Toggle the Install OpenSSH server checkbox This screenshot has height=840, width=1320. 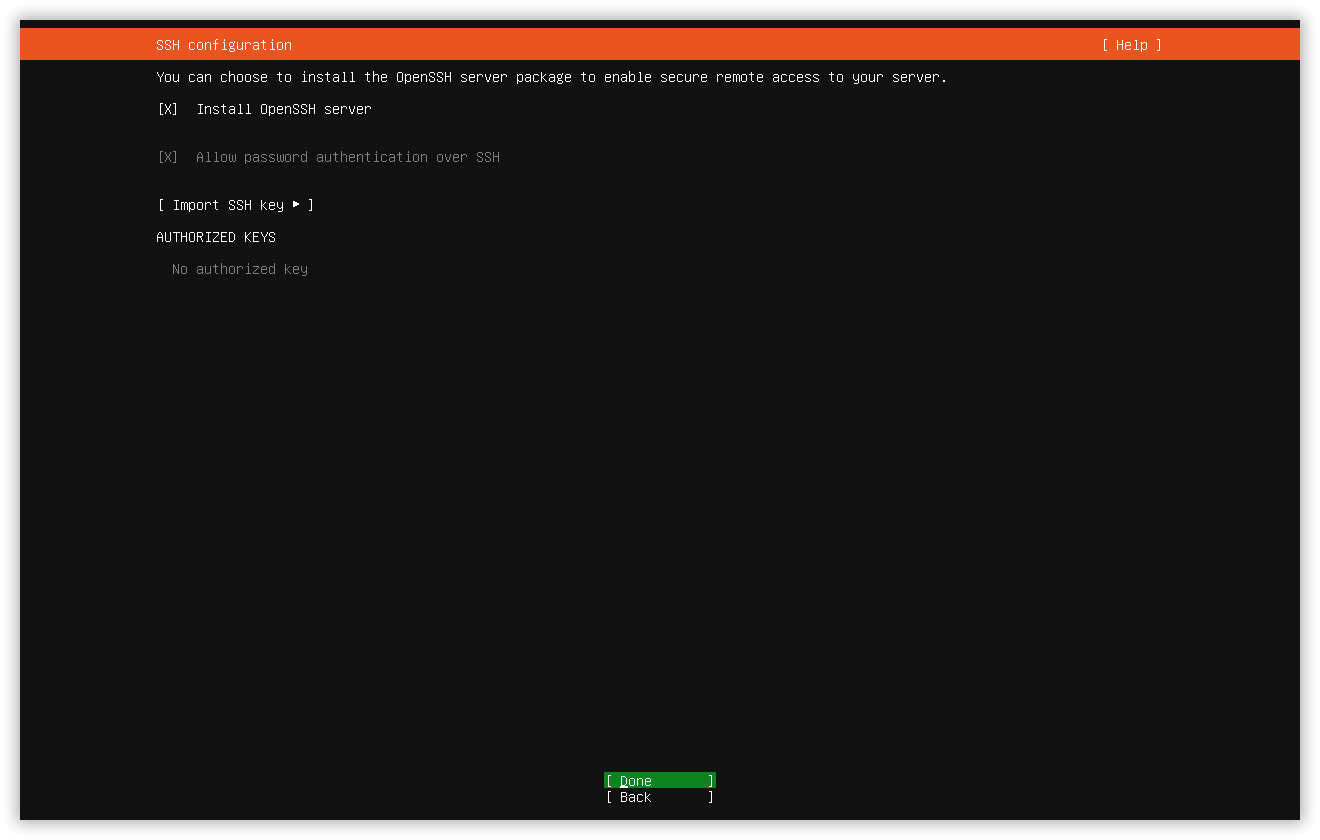tap(168, 109)
